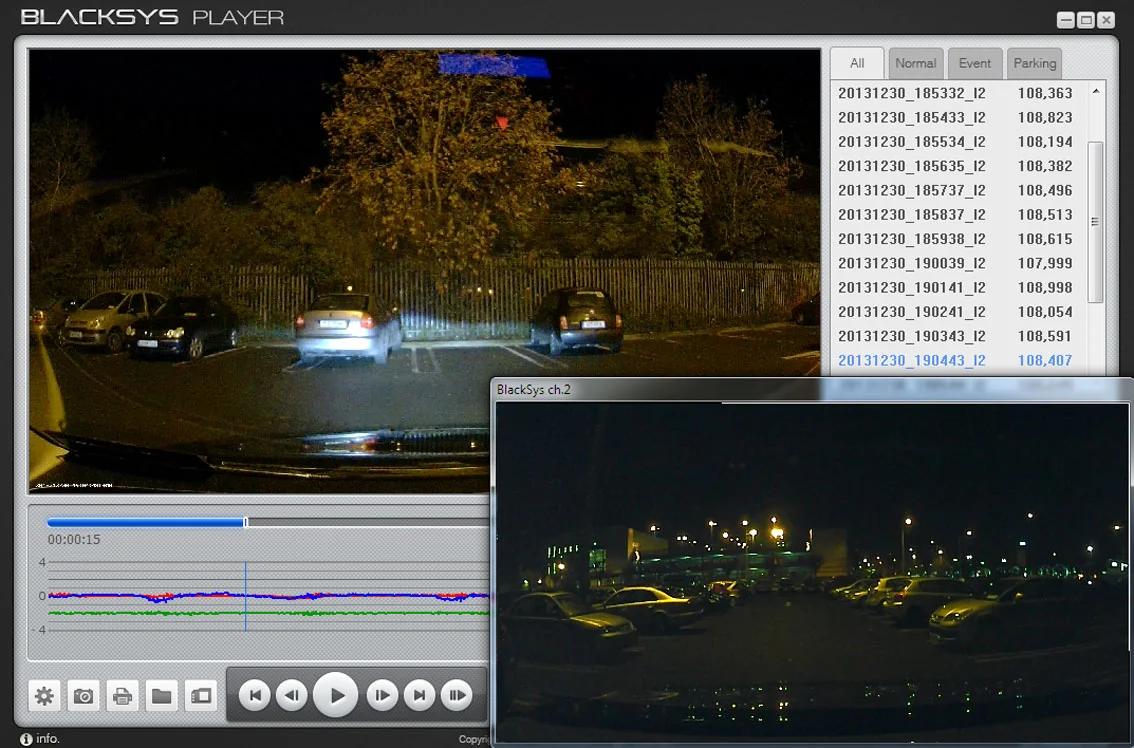Open the info link at bottom left
The width and height of the screenshot is (1134, 748).
click(40, 739)
